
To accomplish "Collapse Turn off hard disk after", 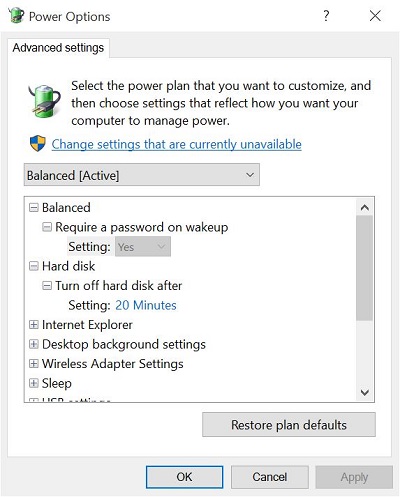I will point(47,286).
